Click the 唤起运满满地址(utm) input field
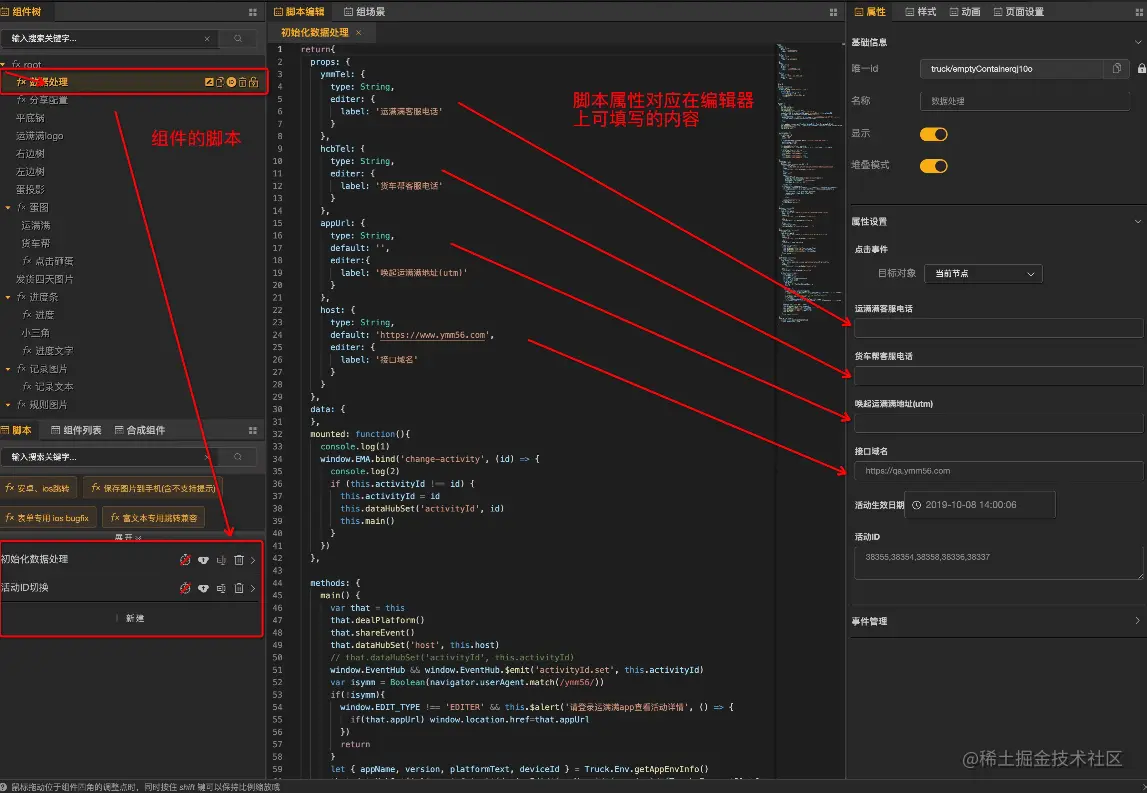Screen dimensions: 1147x793 point(998,423)
